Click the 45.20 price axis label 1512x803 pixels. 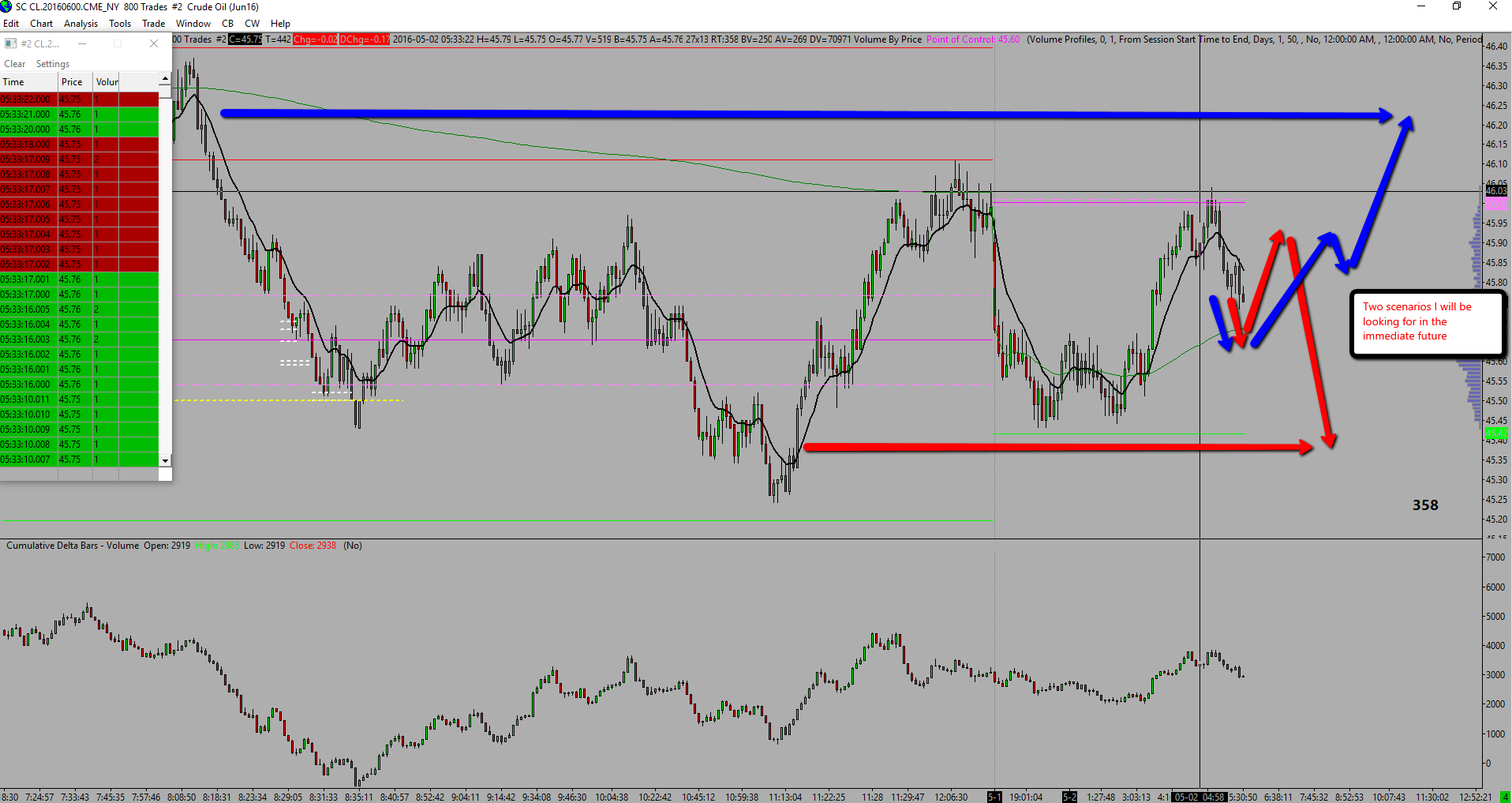click(1496, 520)
